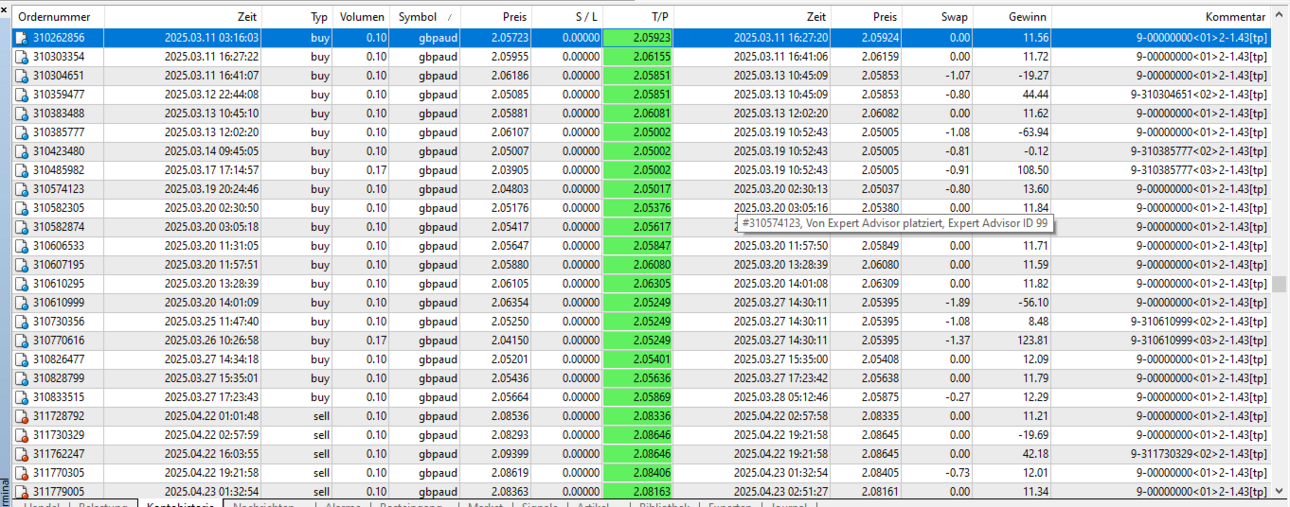
Task: Click the order icon of order 310304651
Action: point(21,76)
